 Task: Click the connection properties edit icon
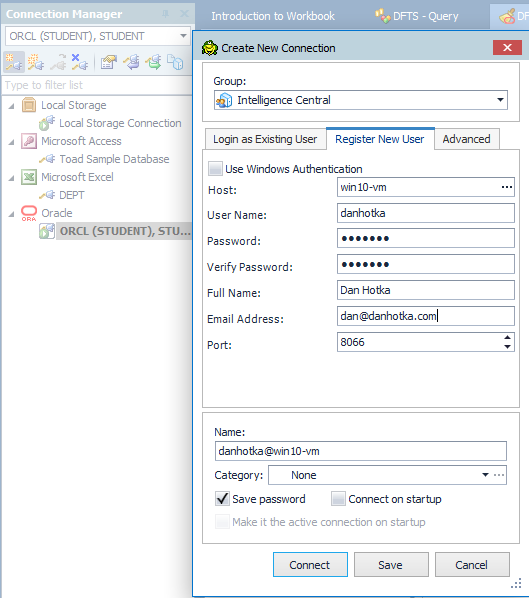click(x=109, y=62)
